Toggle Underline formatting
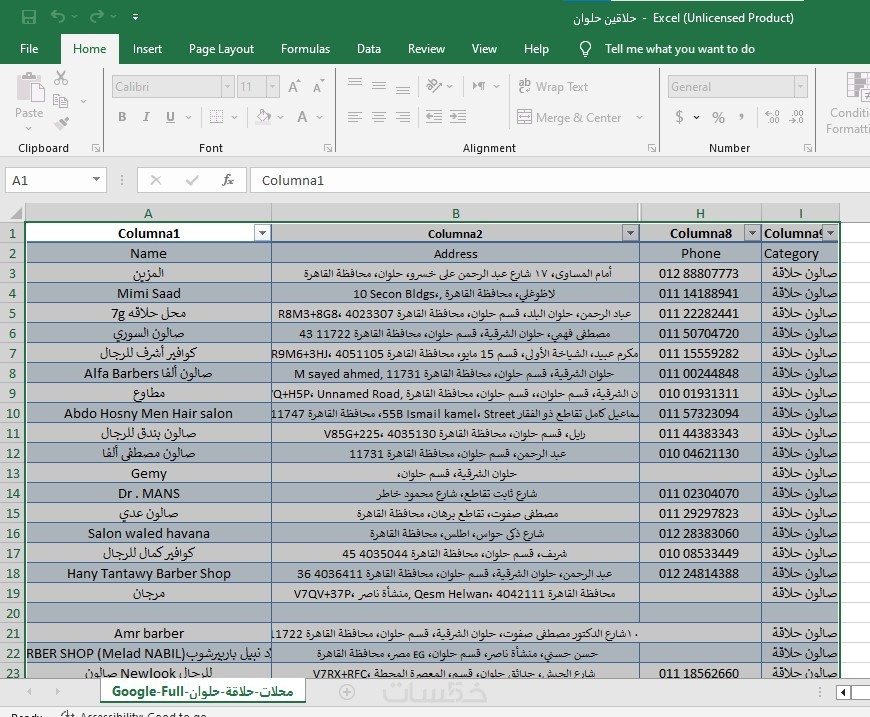The width and height of the screenshot is (870, 717). coord(170,117)
